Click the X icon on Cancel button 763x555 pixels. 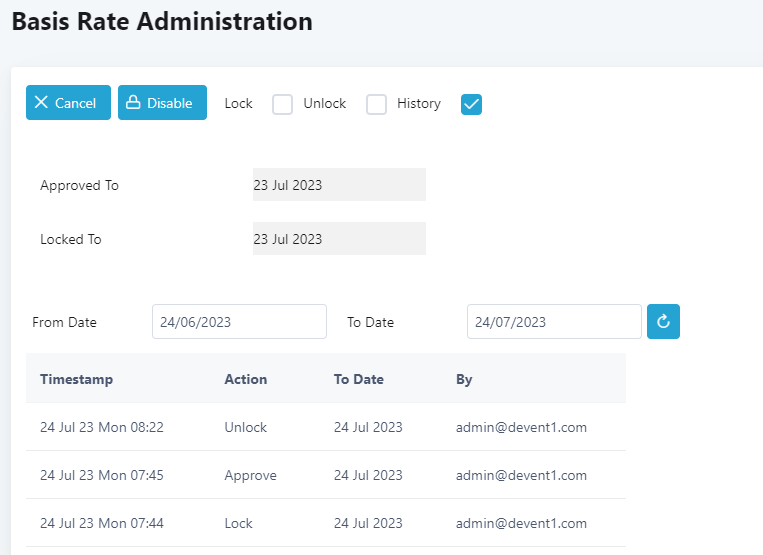tap(41, 102)
